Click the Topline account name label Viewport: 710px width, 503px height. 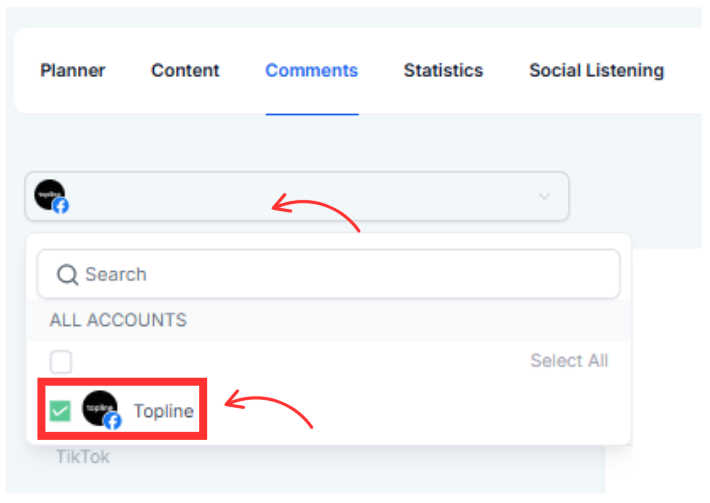(x=163, y=412)
